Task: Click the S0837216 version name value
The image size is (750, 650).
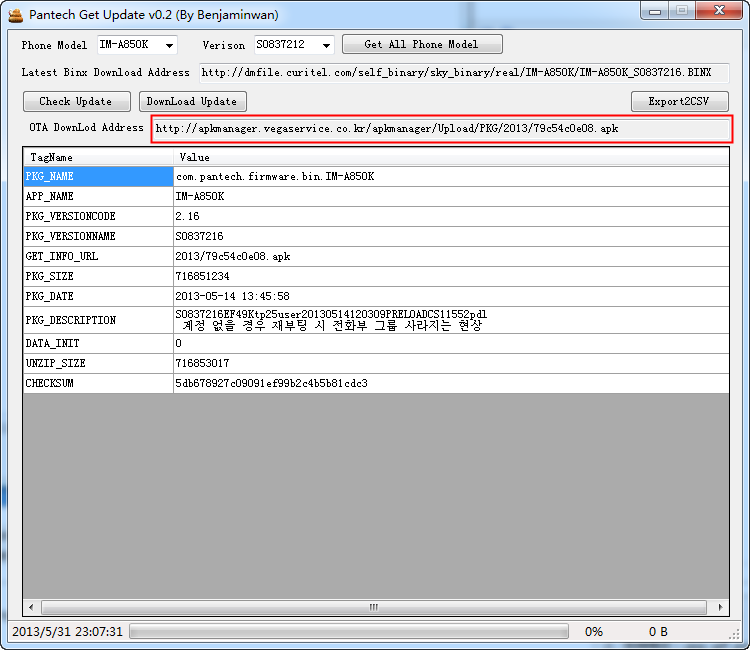Action: click(x=451, y=237)
